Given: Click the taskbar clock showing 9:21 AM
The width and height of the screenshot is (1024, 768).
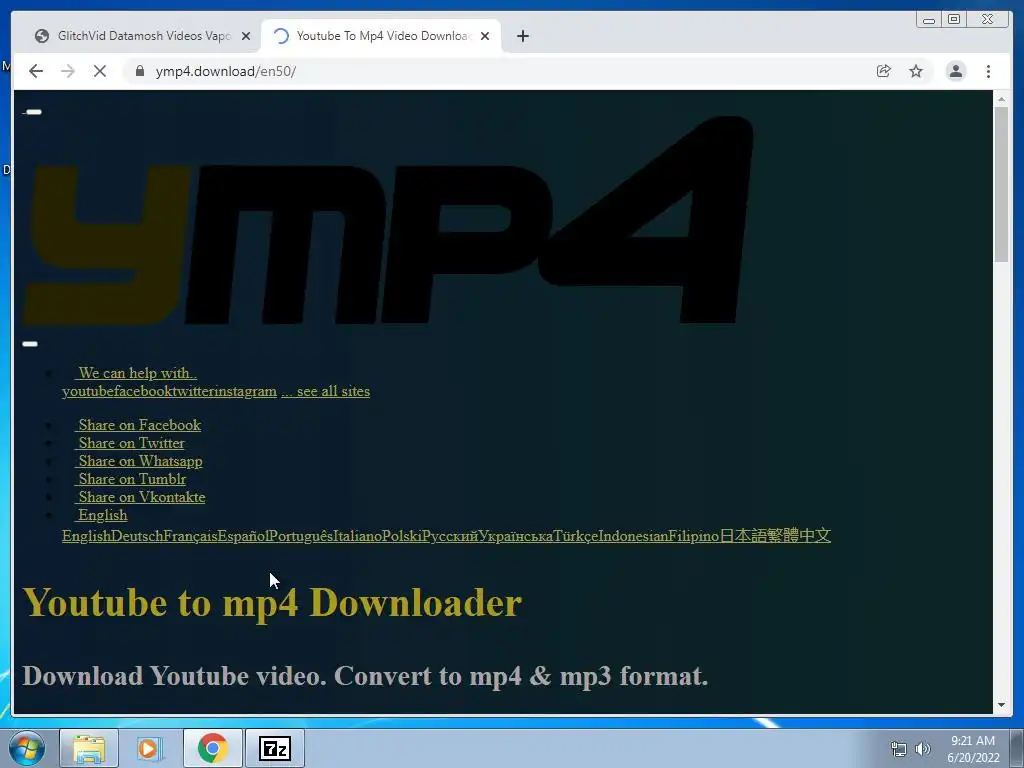Looking at the screenshot, I should click(973, 749).
